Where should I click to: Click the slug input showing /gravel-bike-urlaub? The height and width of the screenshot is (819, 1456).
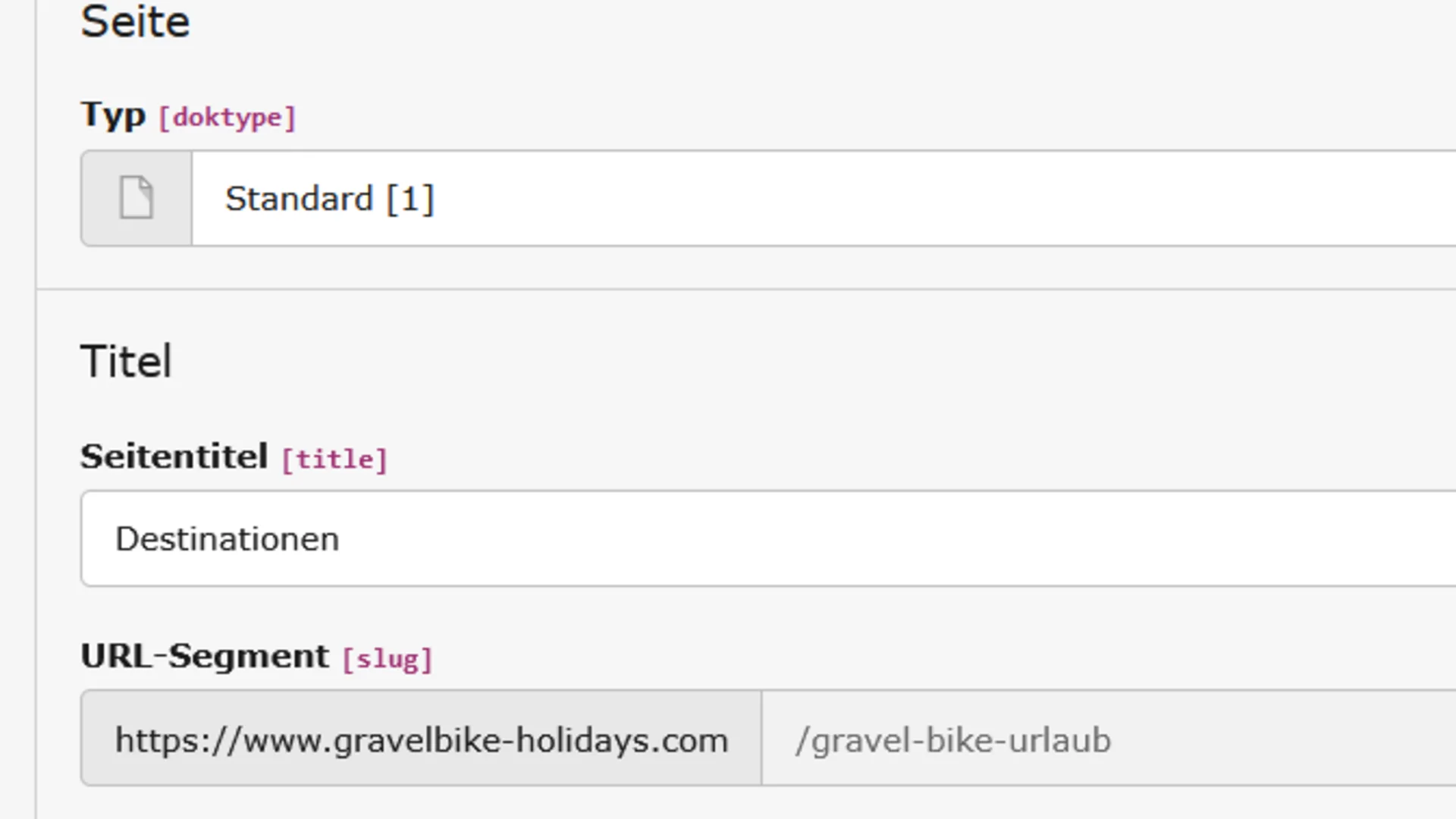tap(1109, 738)
